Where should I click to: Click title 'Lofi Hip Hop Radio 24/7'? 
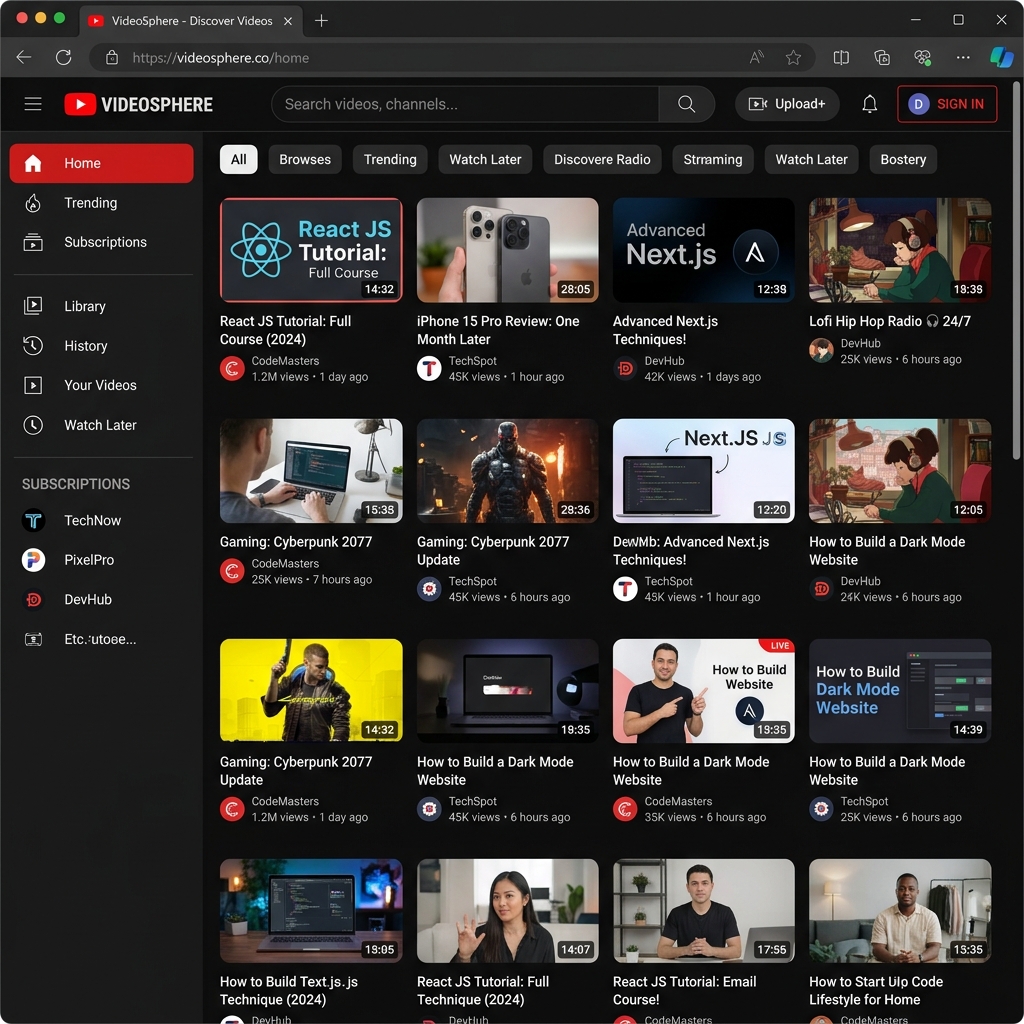[x=889, y=321]
